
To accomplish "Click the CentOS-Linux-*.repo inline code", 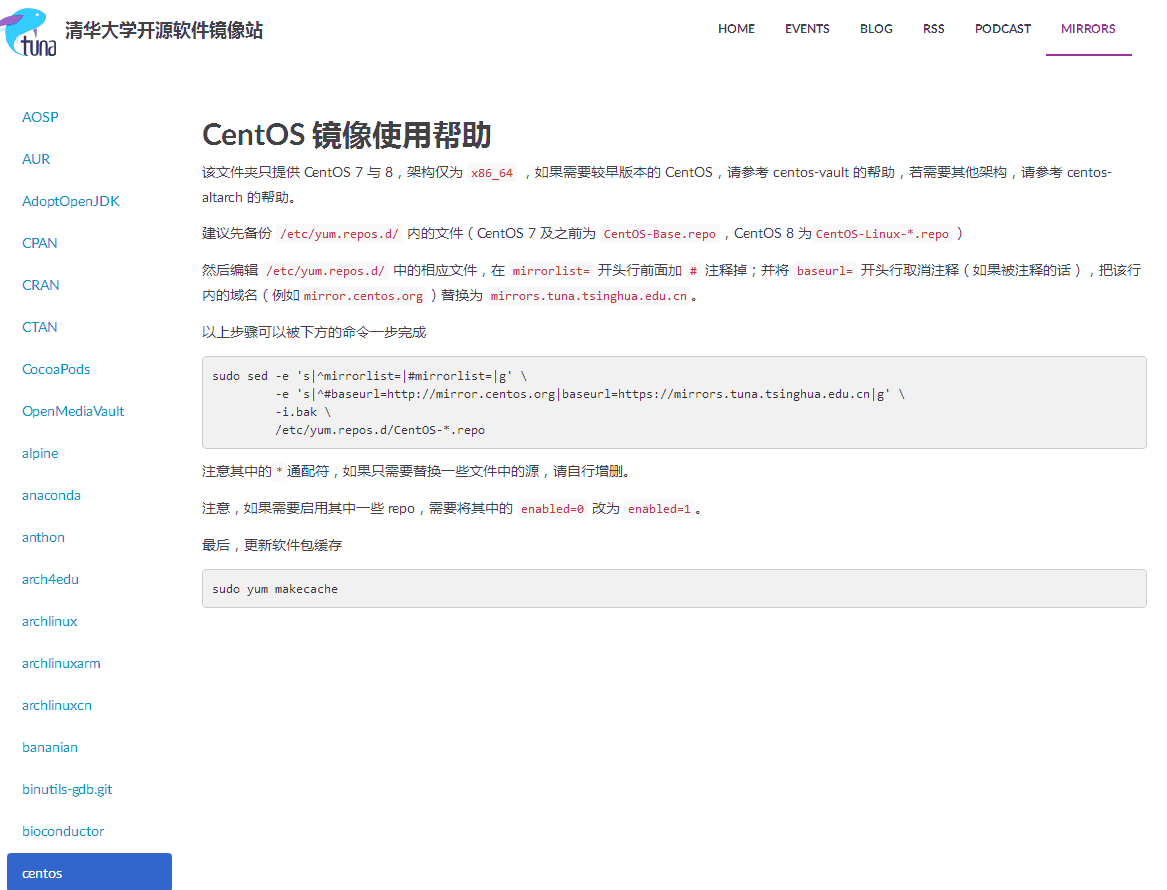I will click(x=882, y=234).
